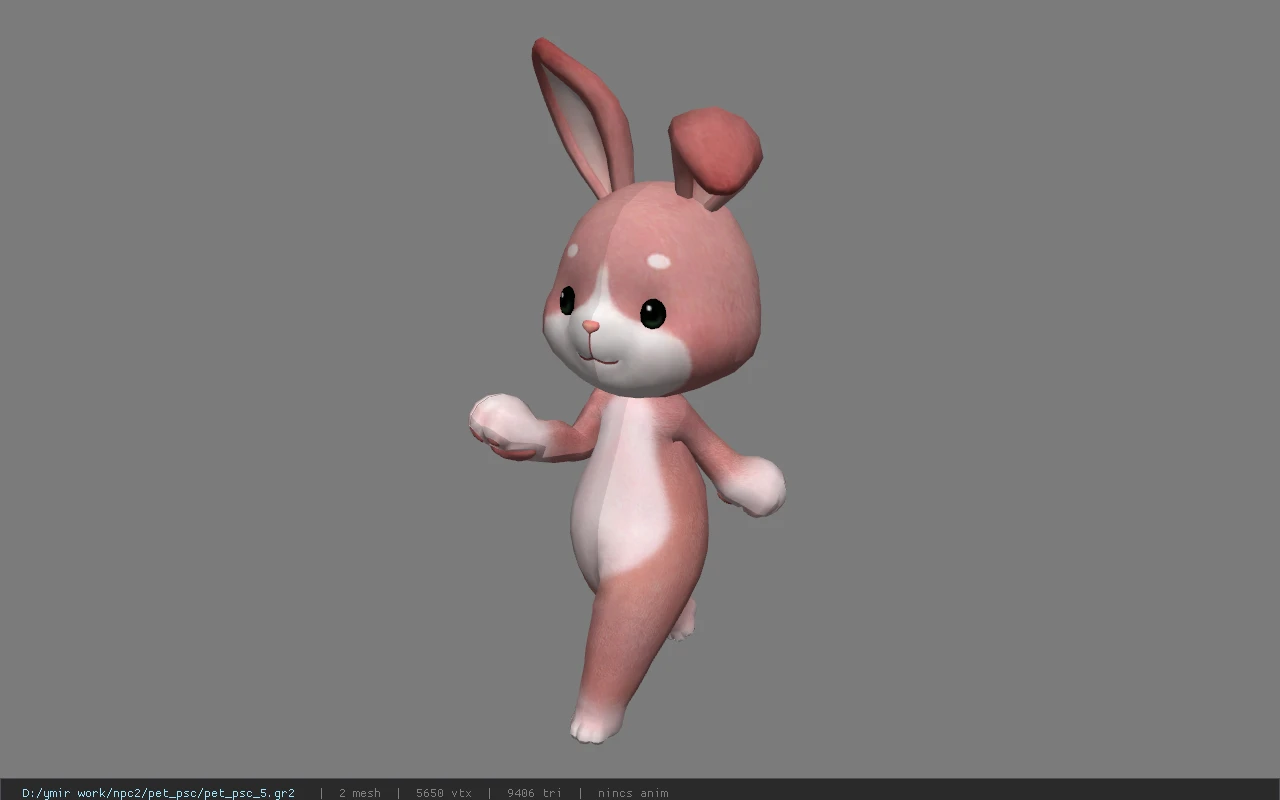Click the "5650 vtx" vertex count
Image resolution: width=1280 pixels, height=800 pixels.
(443, 793)
